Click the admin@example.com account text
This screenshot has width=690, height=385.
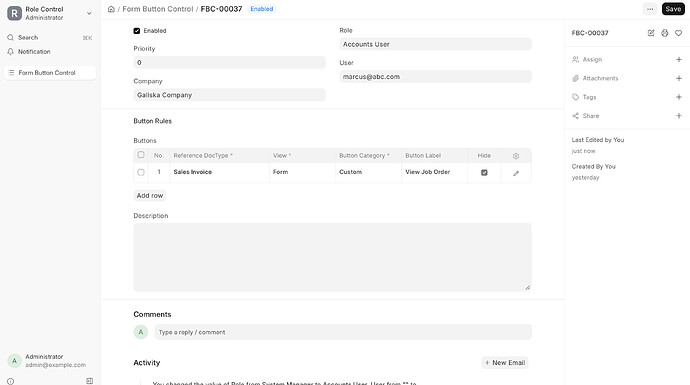[x=55, y=365]
